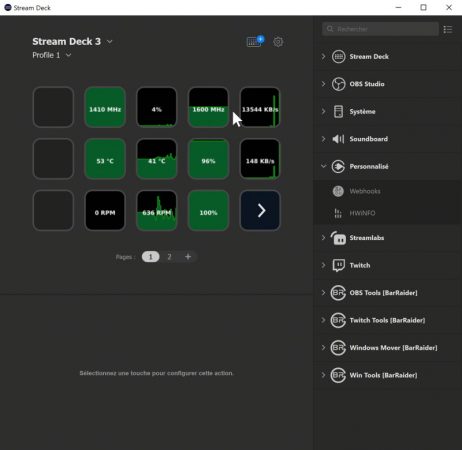
Task: Add a new page with plus button
Action: 188,257
